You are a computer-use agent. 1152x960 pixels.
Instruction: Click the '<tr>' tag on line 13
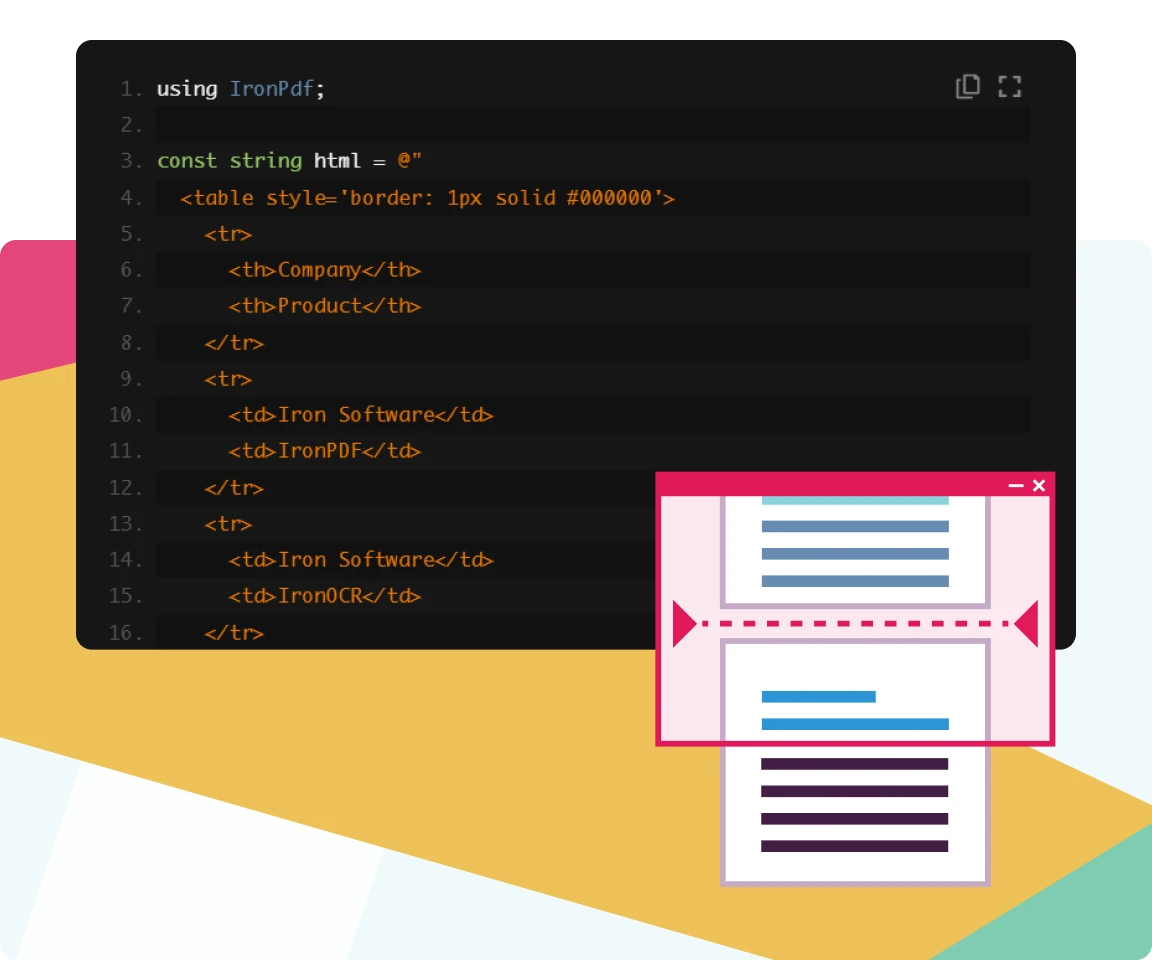(x=228, y=523)
